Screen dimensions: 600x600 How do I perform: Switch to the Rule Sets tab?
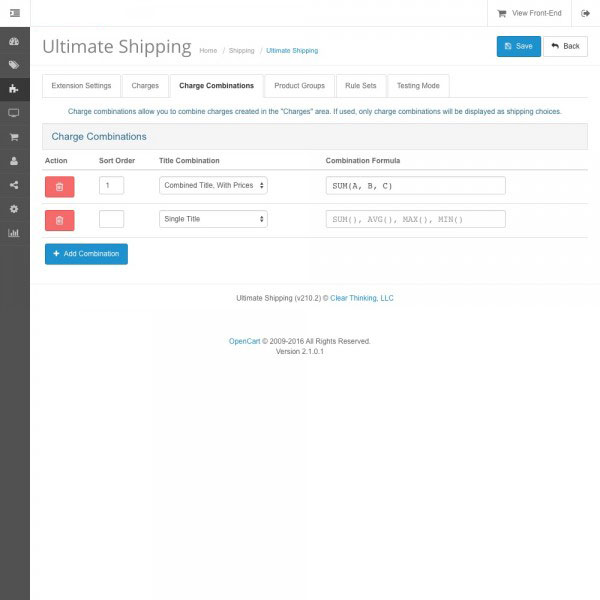(x=360, y=86)
